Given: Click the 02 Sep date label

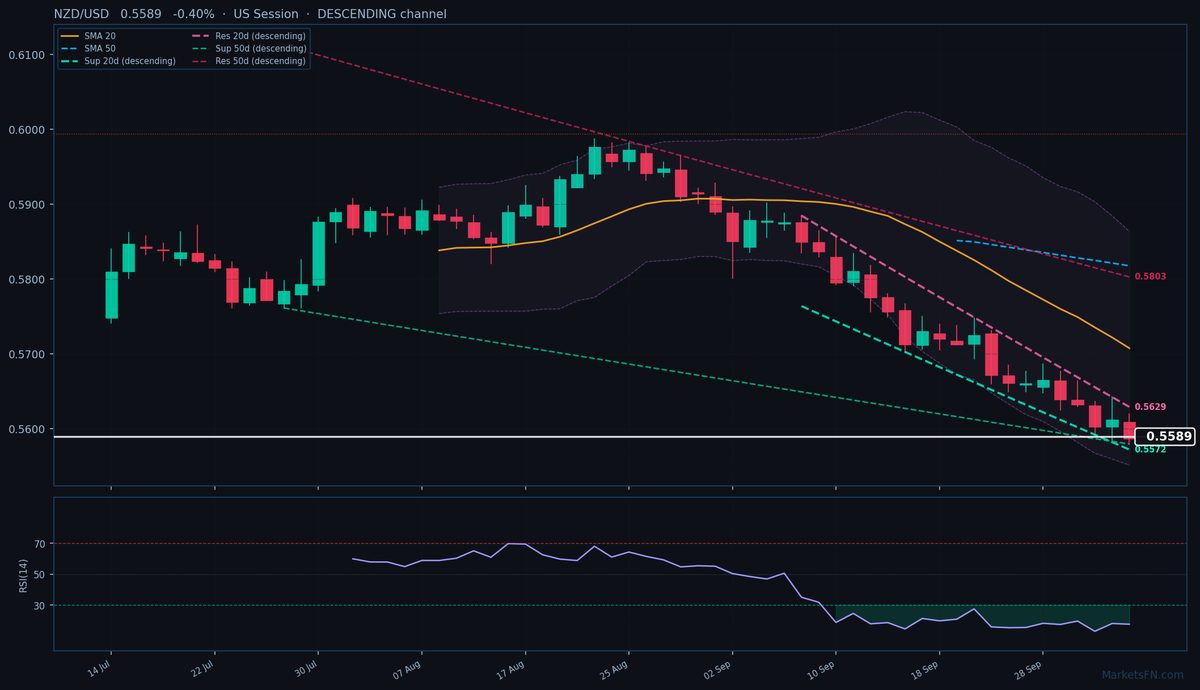Looking at the screenshot, I should (x=719, y=669).
